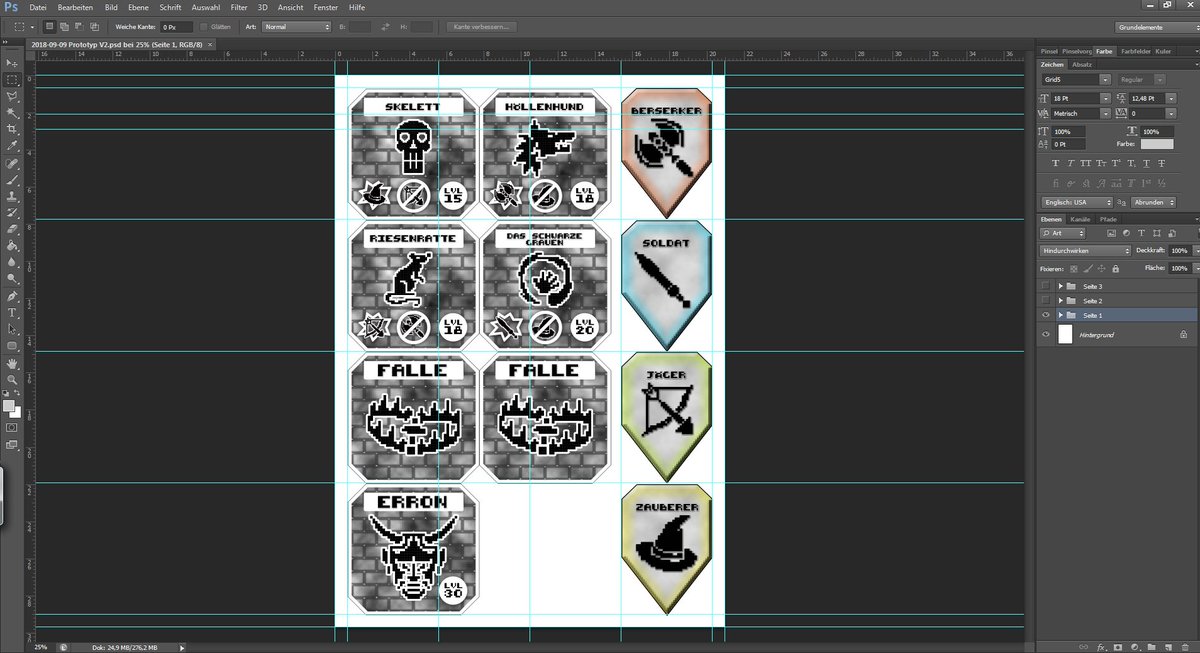The width and height of the screenshot is (1200, 653).
Task: Show the Seite 3 layer group
Action: [1046, 286]
